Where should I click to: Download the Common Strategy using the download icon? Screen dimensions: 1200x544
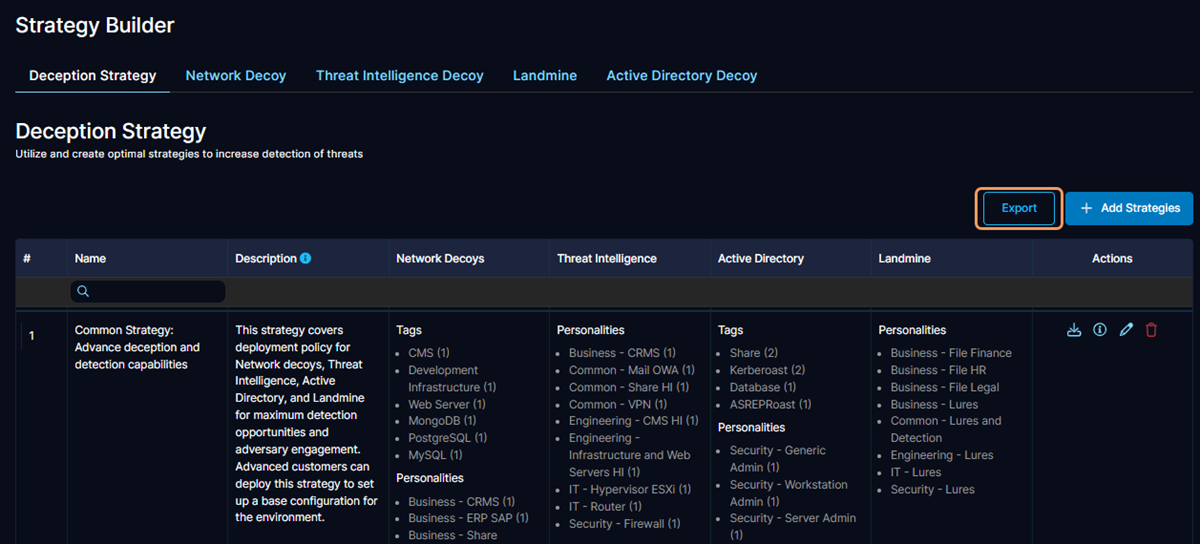(x=1074, y=330)
